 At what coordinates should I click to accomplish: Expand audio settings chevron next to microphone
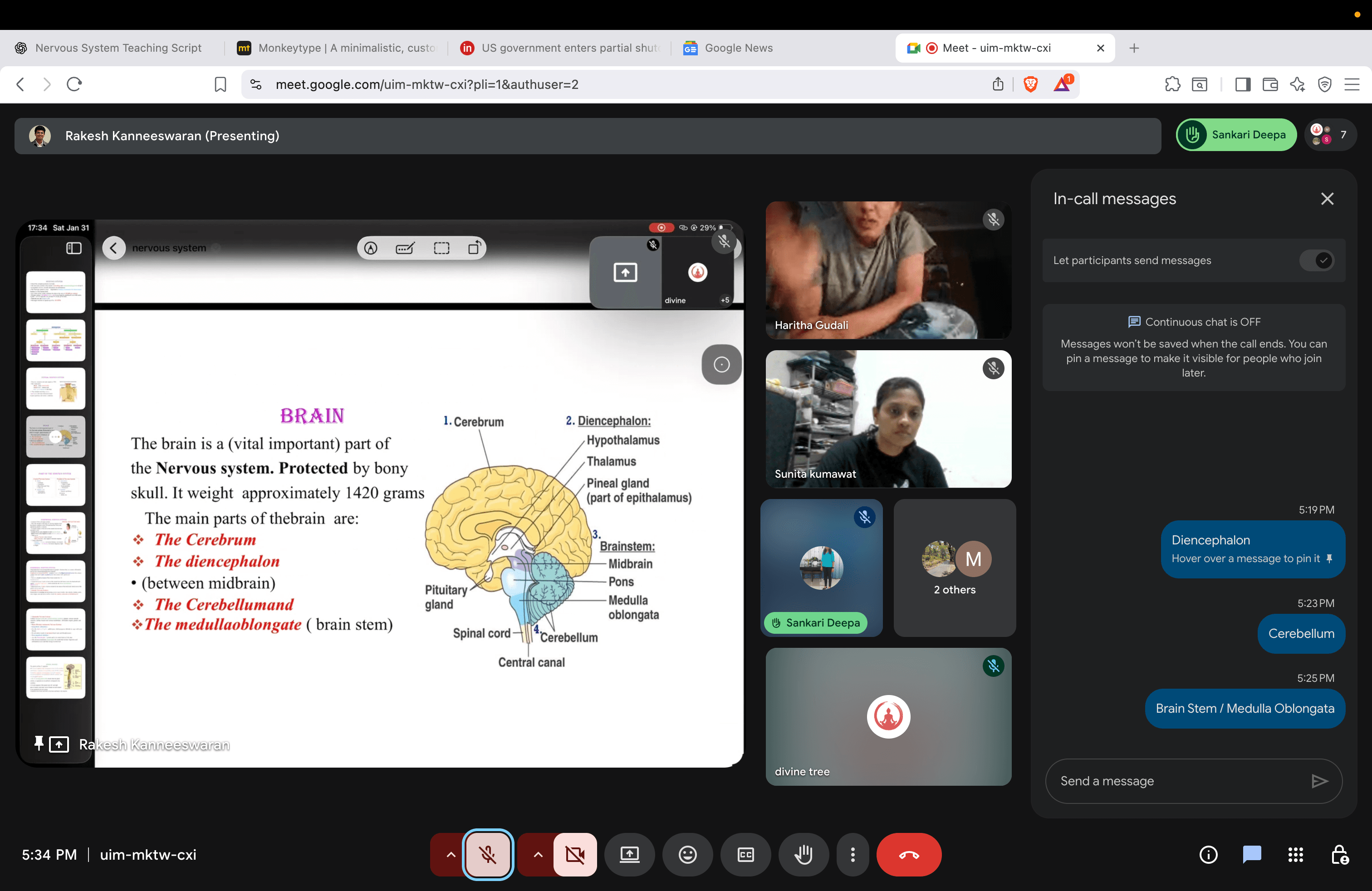pyautogui.click(x=451, y=854)
